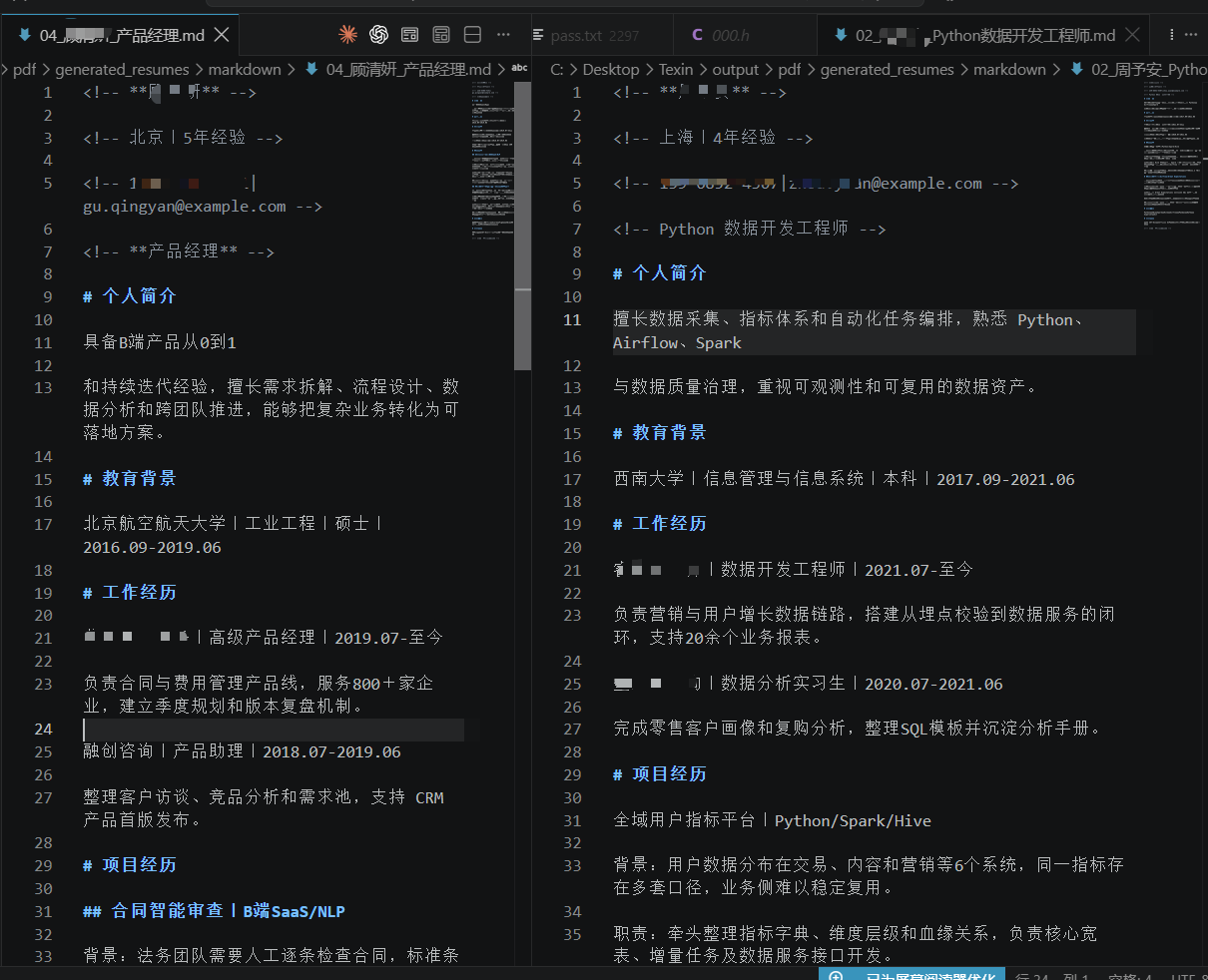Click 'gu.qingyan@example.com' text in left editor
Screen dimensions: 1208x980
pos(185,207)
